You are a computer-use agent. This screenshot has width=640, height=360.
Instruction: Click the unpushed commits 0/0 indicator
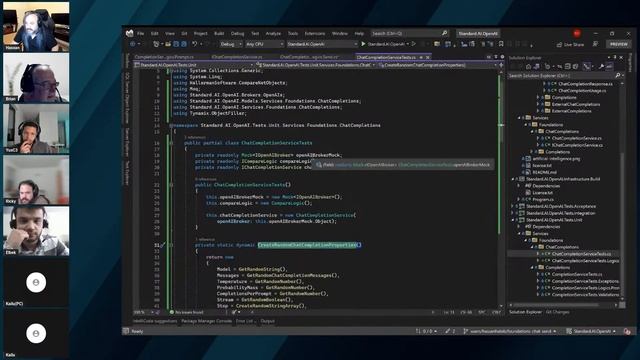click(x=426, y=331)
